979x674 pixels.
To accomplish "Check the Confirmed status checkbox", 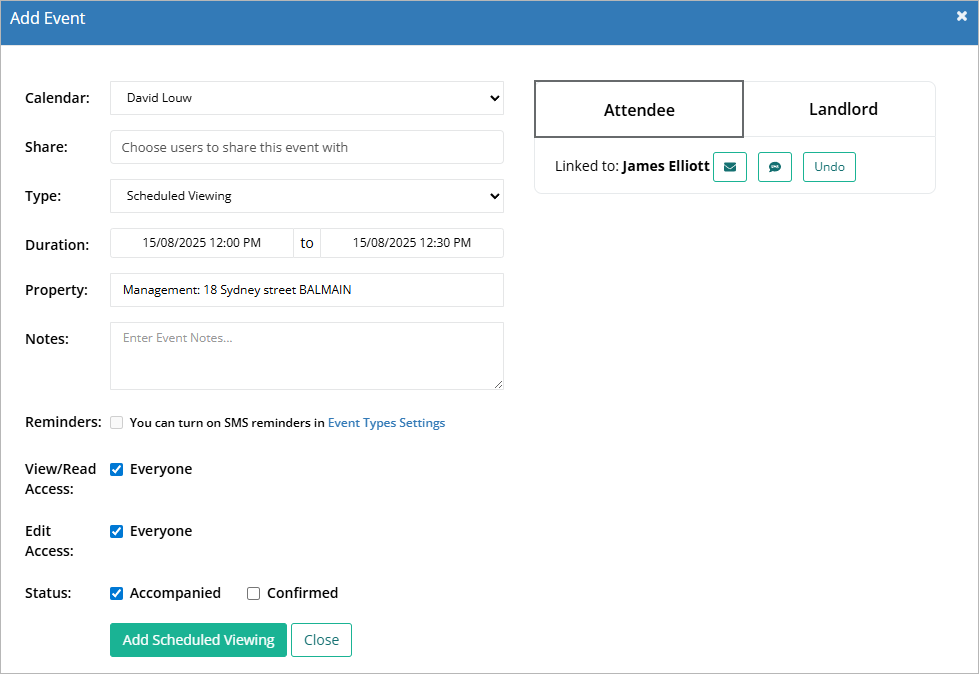I will tap(253, 593).
